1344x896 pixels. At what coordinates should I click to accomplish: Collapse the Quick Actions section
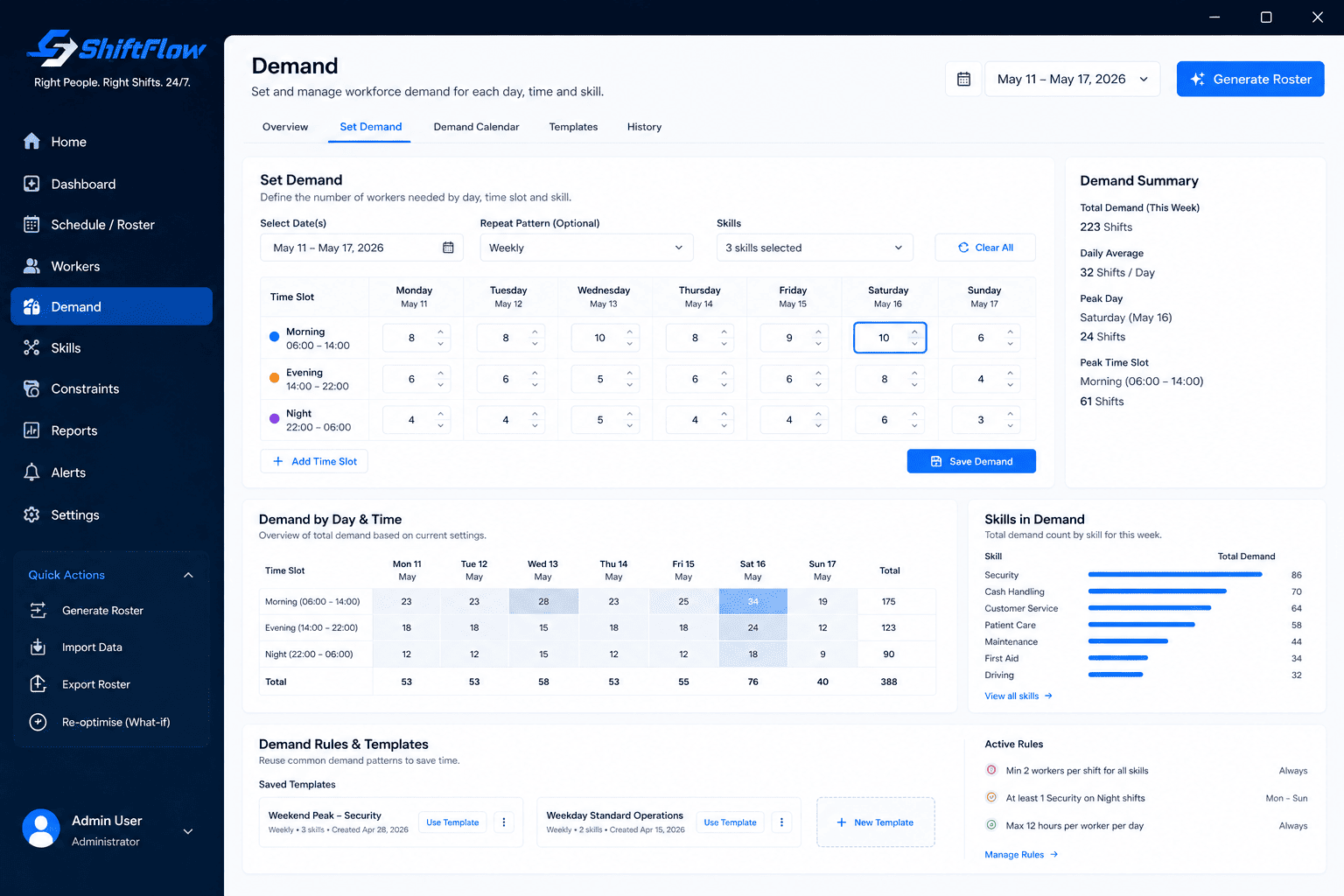188,575
